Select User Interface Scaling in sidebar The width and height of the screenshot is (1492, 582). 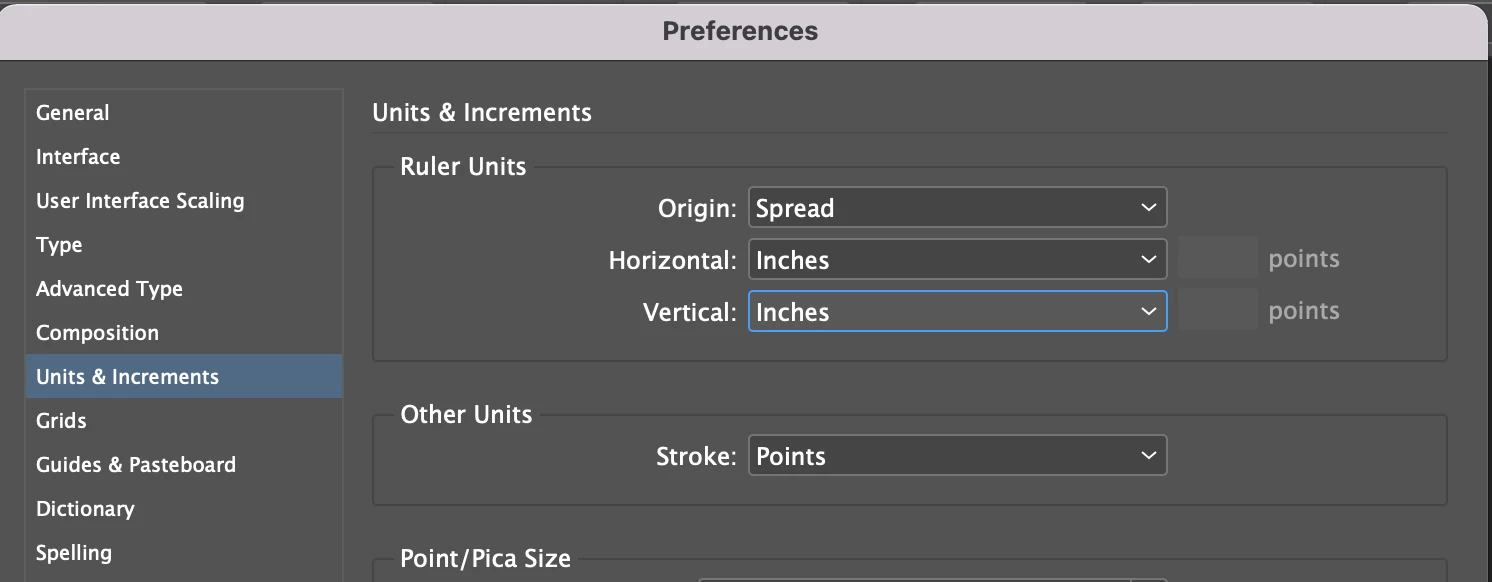(140, 201)
